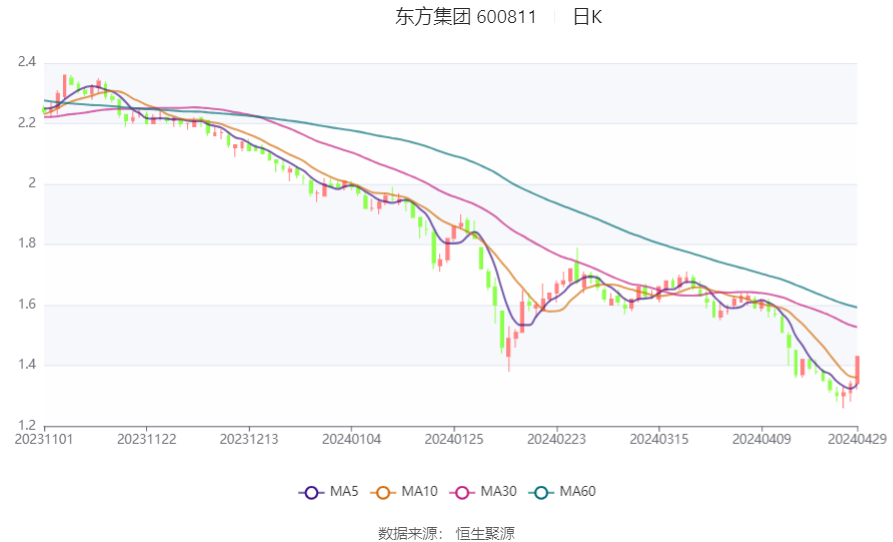Click the chart title 东方集团 600811
The height and width of the screenshot is (542, 893).
point(466,17)
